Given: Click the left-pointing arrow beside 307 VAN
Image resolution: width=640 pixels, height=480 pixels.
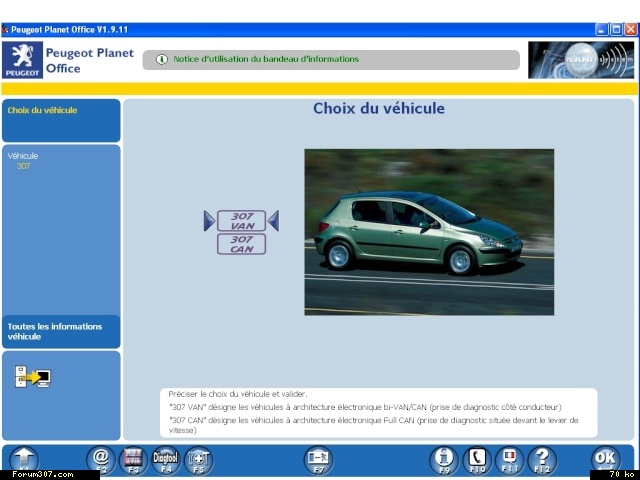Looking at the screenshot, I should [x=274, y=221].
